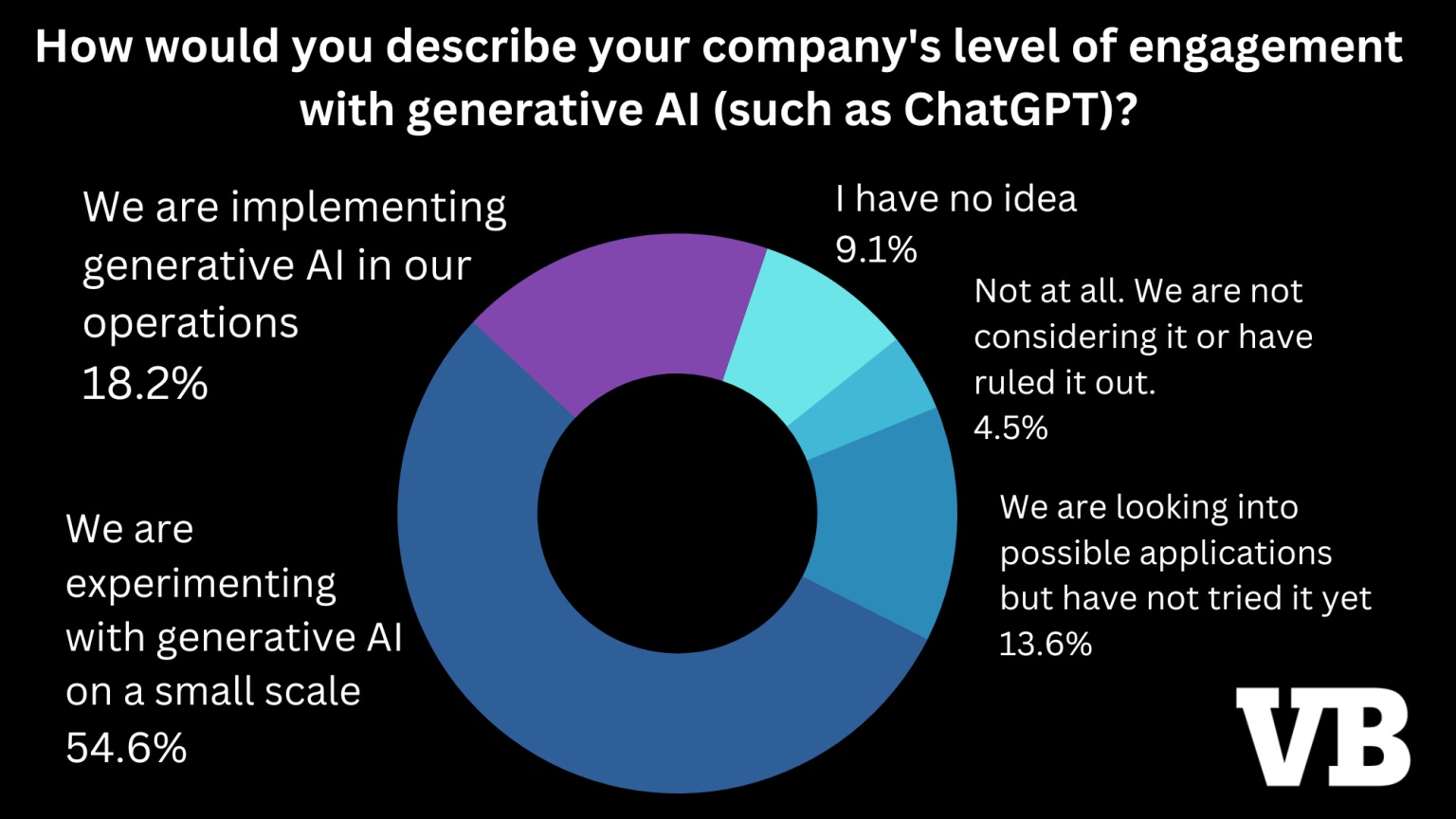Click the "I have no idea" label
The image size is (1456, 819).
pos(955,199)
